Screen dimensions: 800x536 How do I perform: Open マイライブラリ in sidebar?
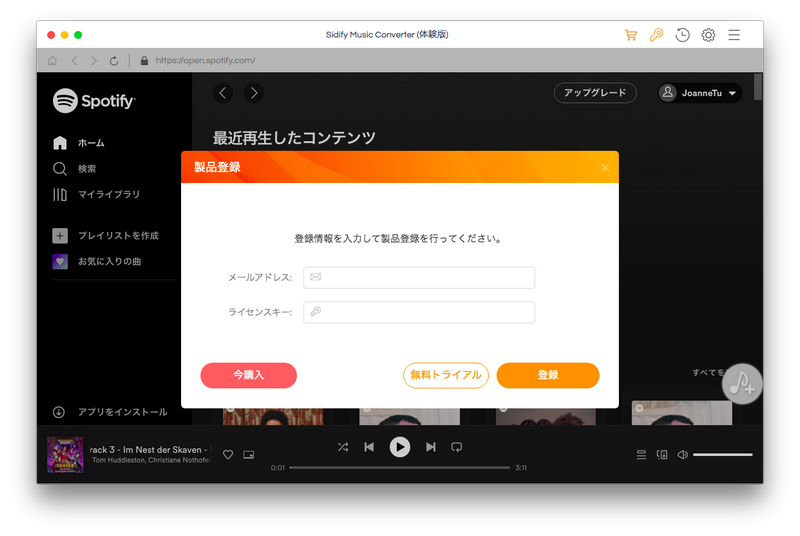tap(96, 194)
